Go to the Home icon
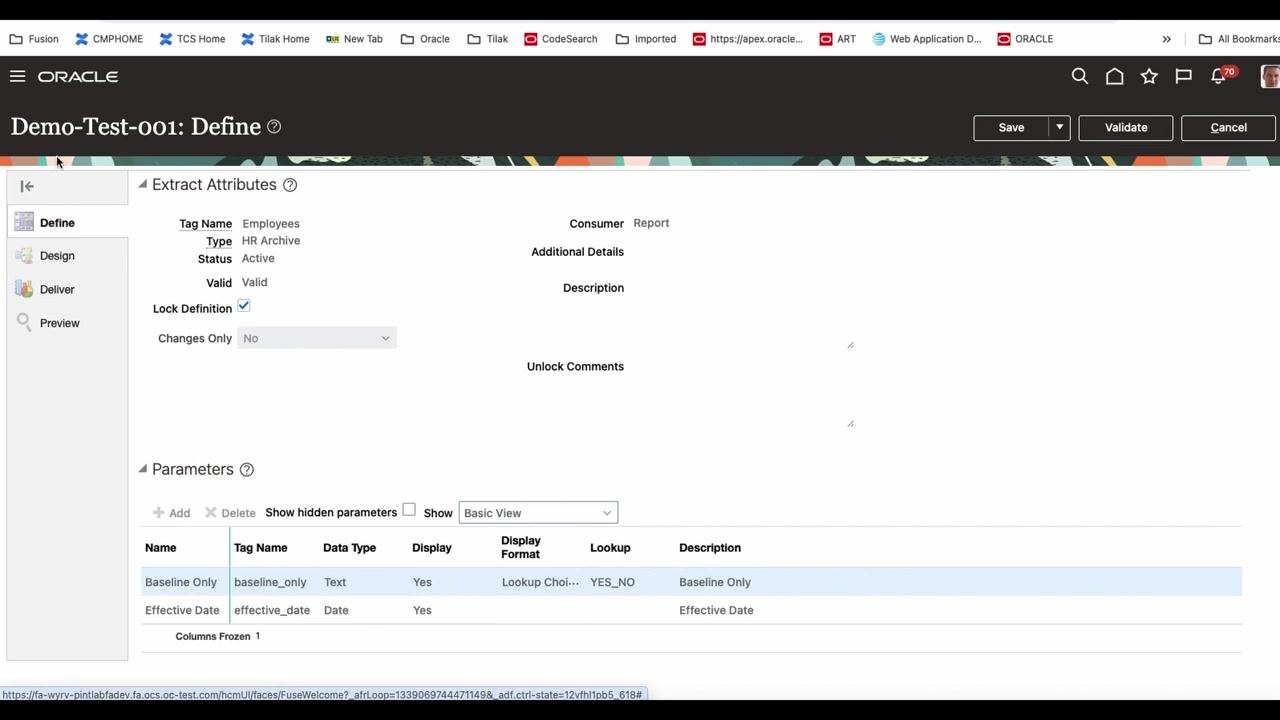1280x720 pixels. (1114, 76)
